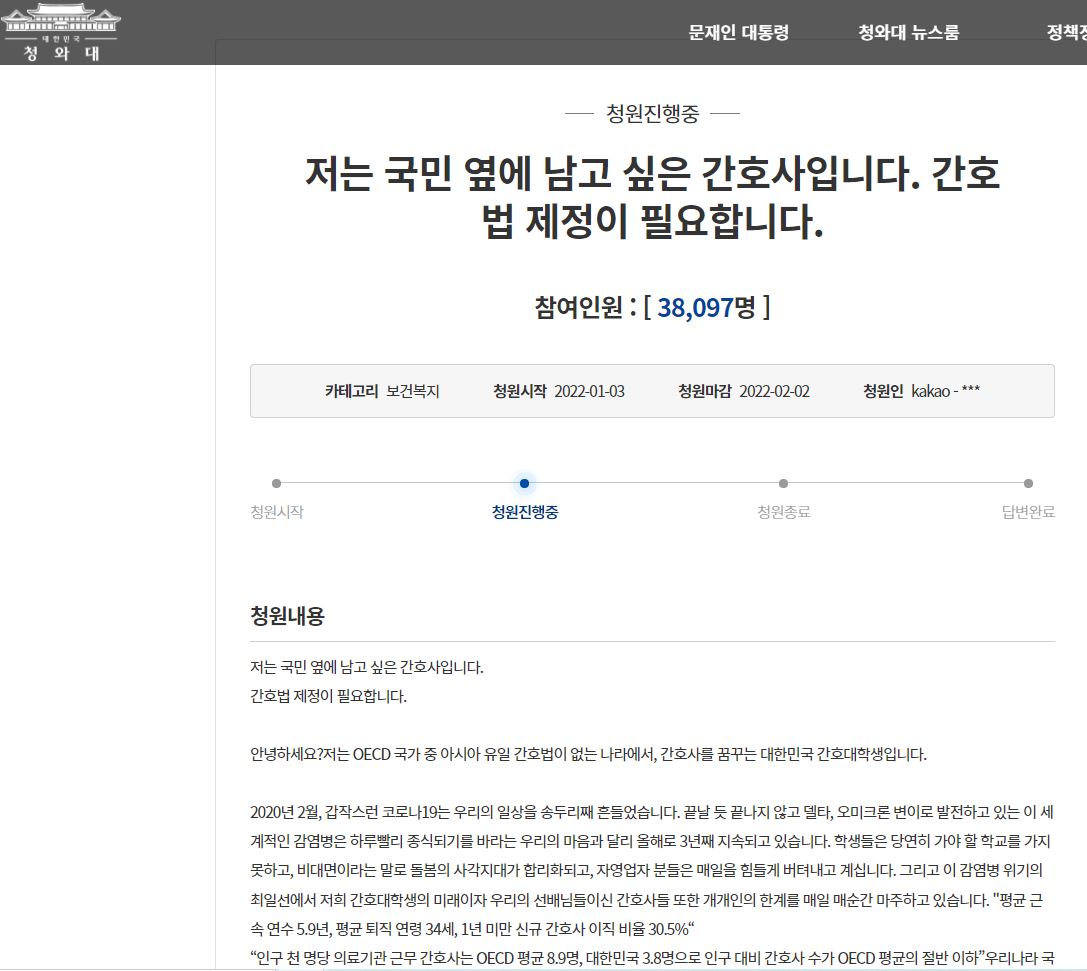Click the 청원시작 progress step dot
This screenshot has width=1087, height=971.
pos(277,484)
